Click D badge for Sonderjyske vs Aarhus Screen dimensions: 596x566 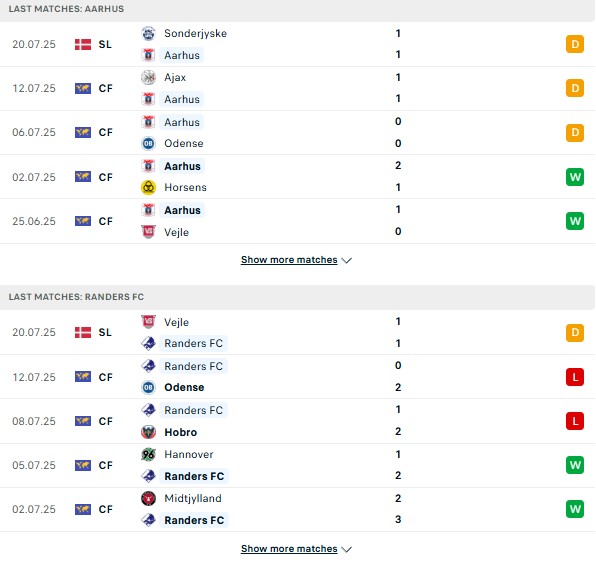pos(575,44)
